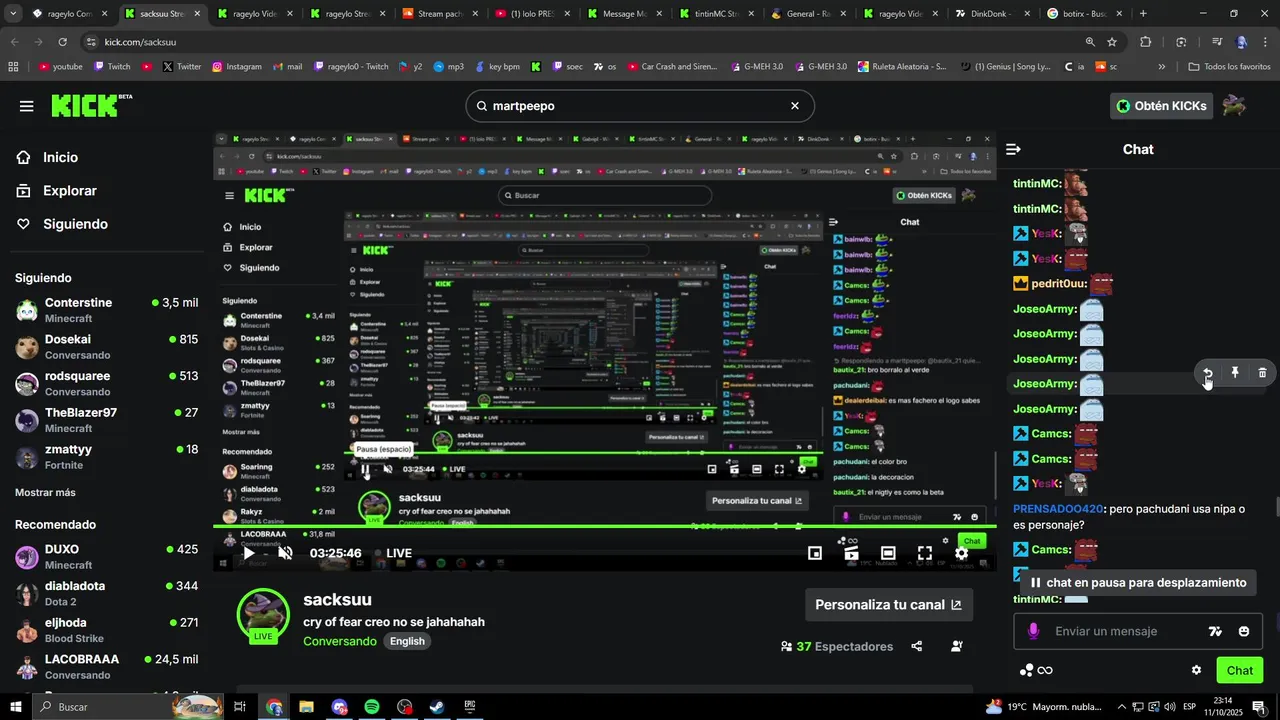1280x720 pixels.
Task: Share the stream with share icon
Action: coord(917,646)
